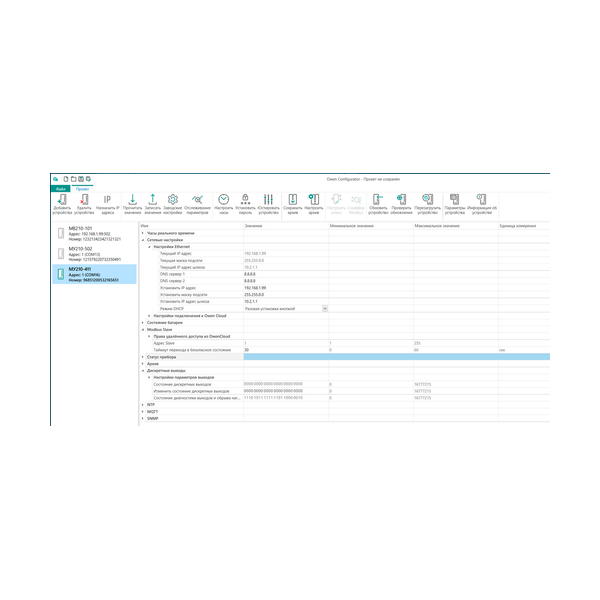Open the Файл menu tab
Viewport: 600px width, 600px height.
pos(62,187)
